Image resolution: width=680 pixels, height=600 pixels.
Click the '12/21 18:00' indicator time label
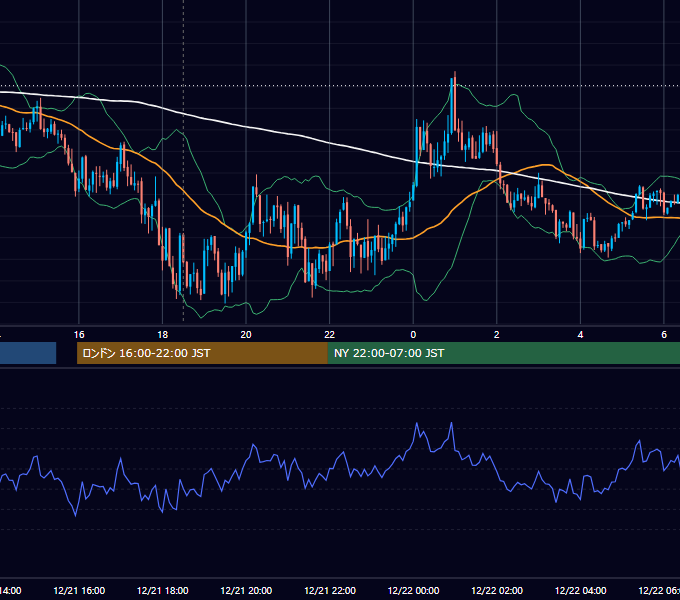(x=163, y=591)
